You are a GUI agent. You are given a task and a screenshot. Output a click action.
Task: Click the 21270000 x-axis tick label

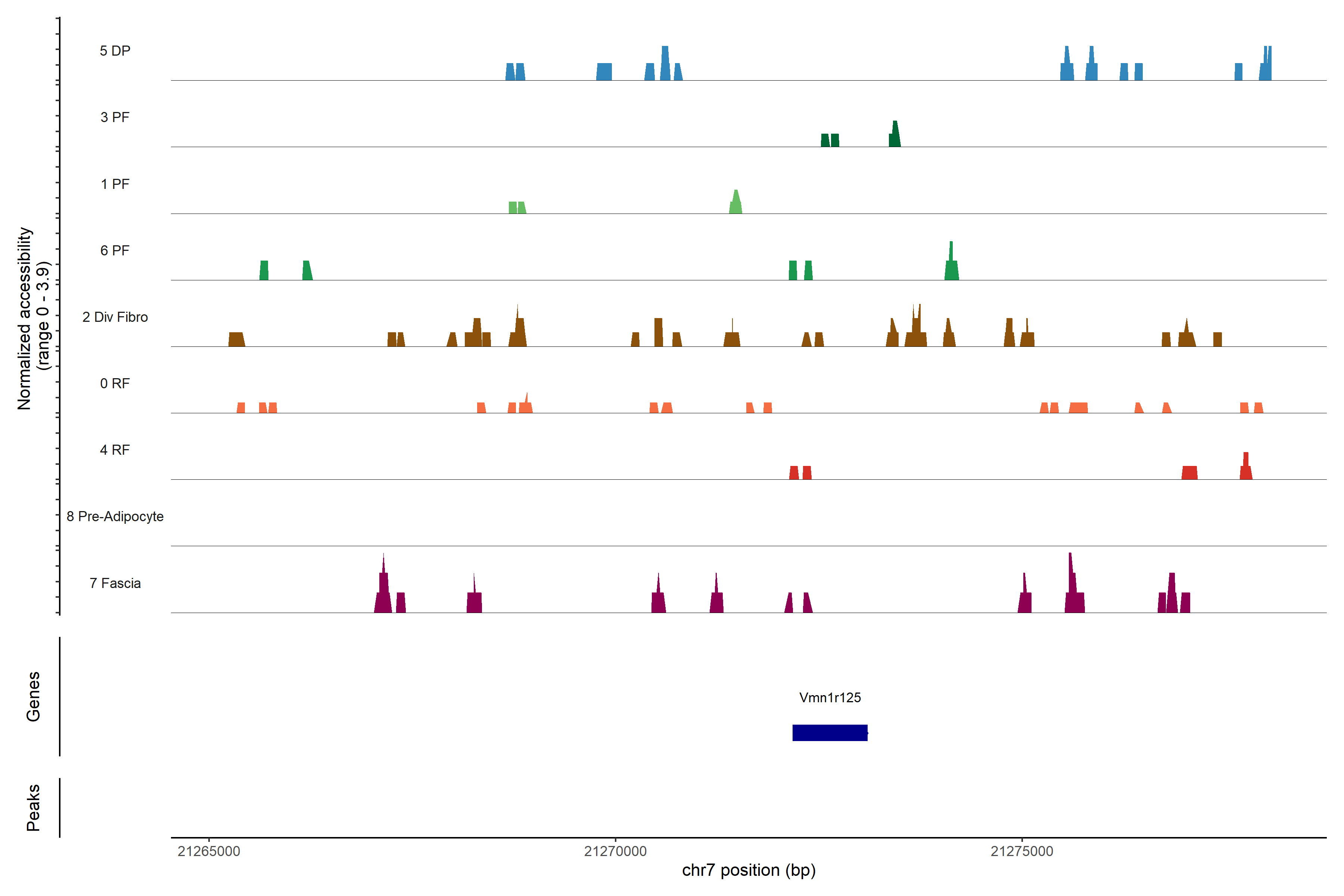point(615,852)
